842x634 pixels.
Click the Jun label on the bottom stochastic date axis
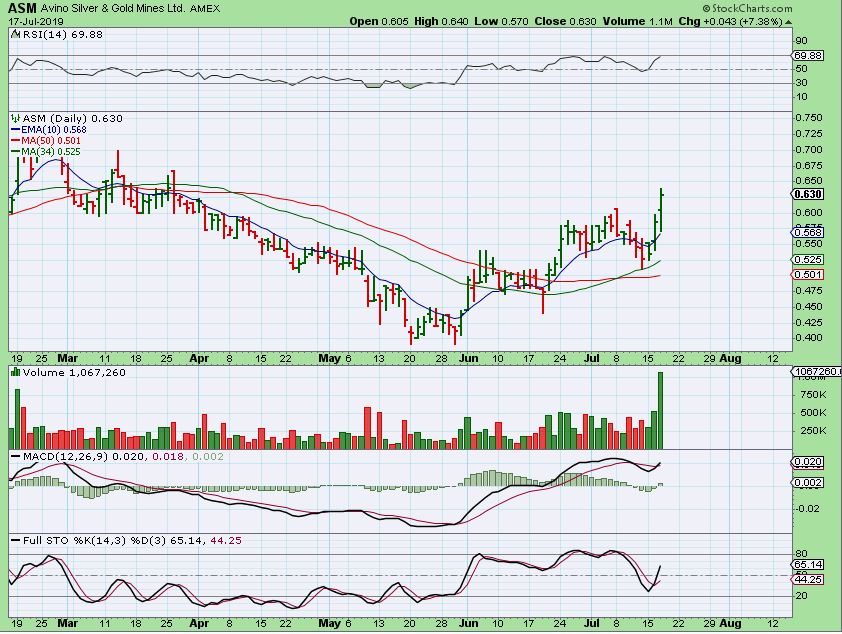point(469,623)
